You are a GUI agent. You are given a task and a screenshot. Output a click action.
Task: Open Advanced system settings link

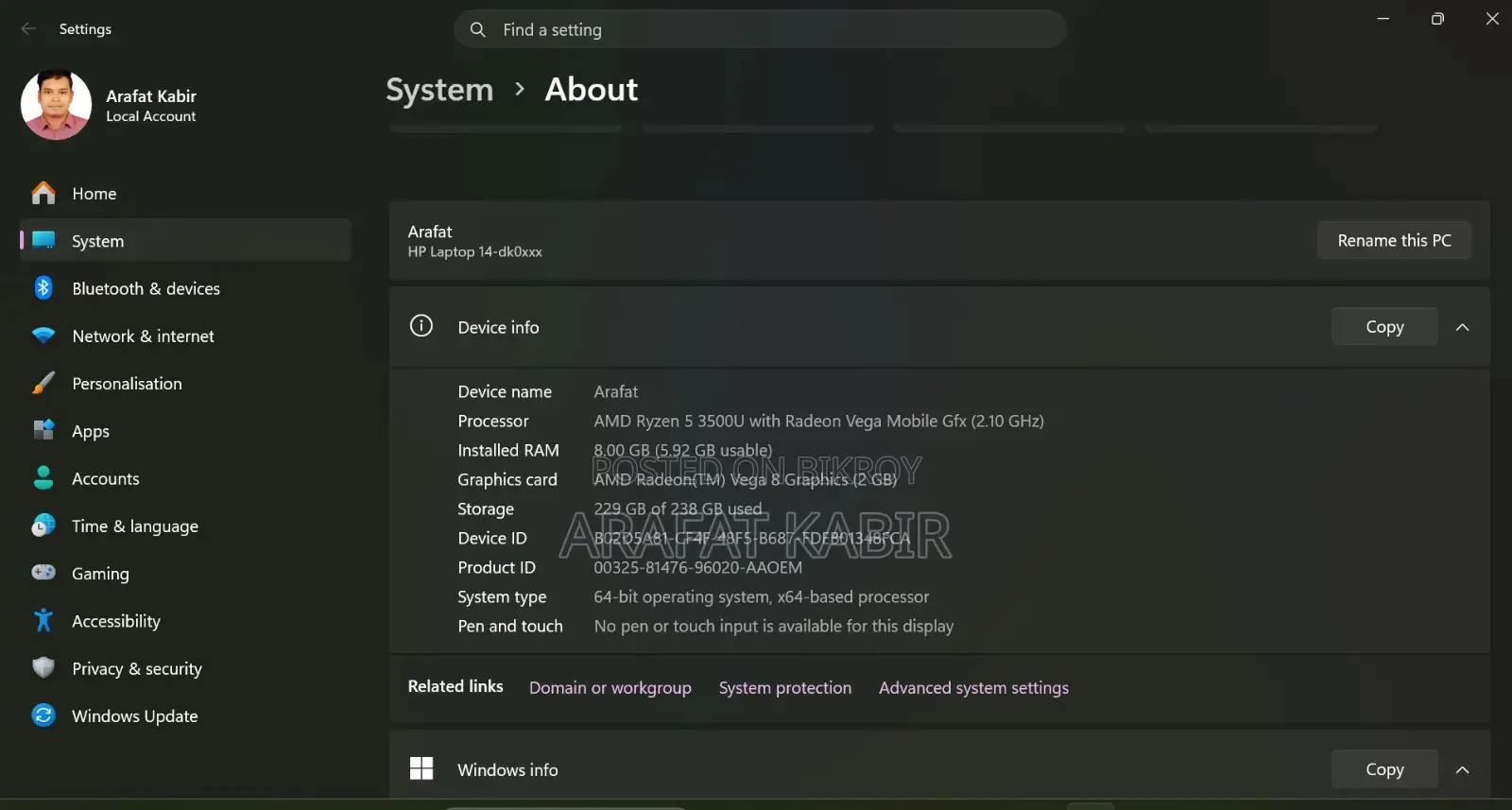pos(973,687)
